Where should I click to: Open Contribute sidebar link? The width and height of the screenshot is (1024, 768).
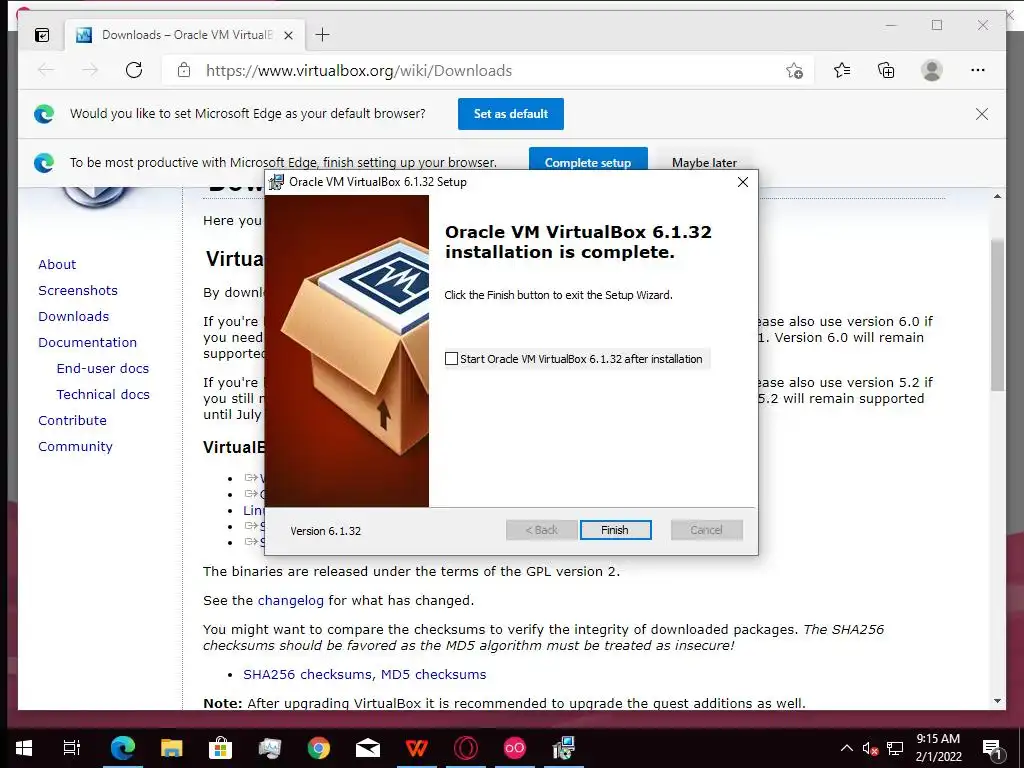72,421
